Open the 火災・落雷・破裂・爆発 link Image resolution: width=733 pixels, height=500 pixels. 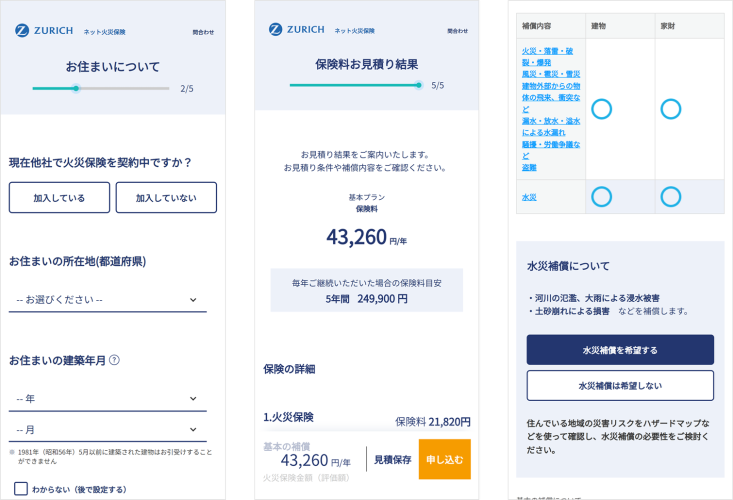click(x=547, y=57)
